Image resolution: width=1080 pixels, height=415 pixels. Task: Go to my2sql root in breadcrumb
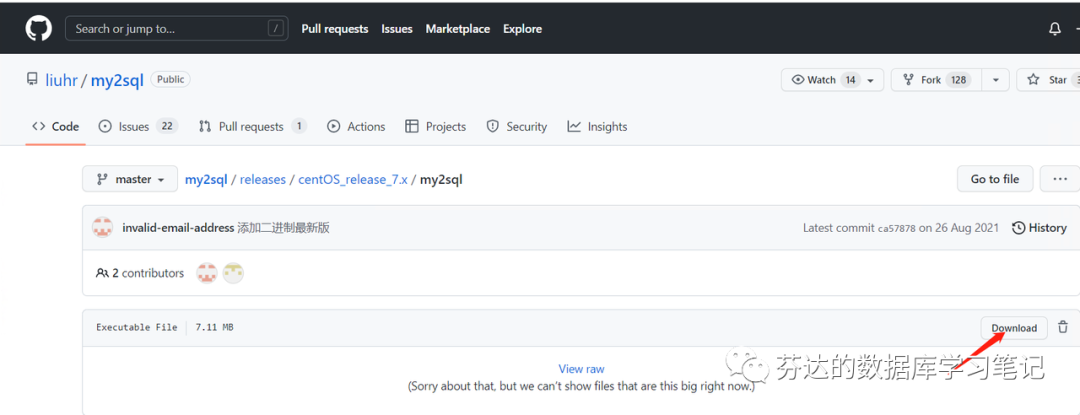pos(206,180)
